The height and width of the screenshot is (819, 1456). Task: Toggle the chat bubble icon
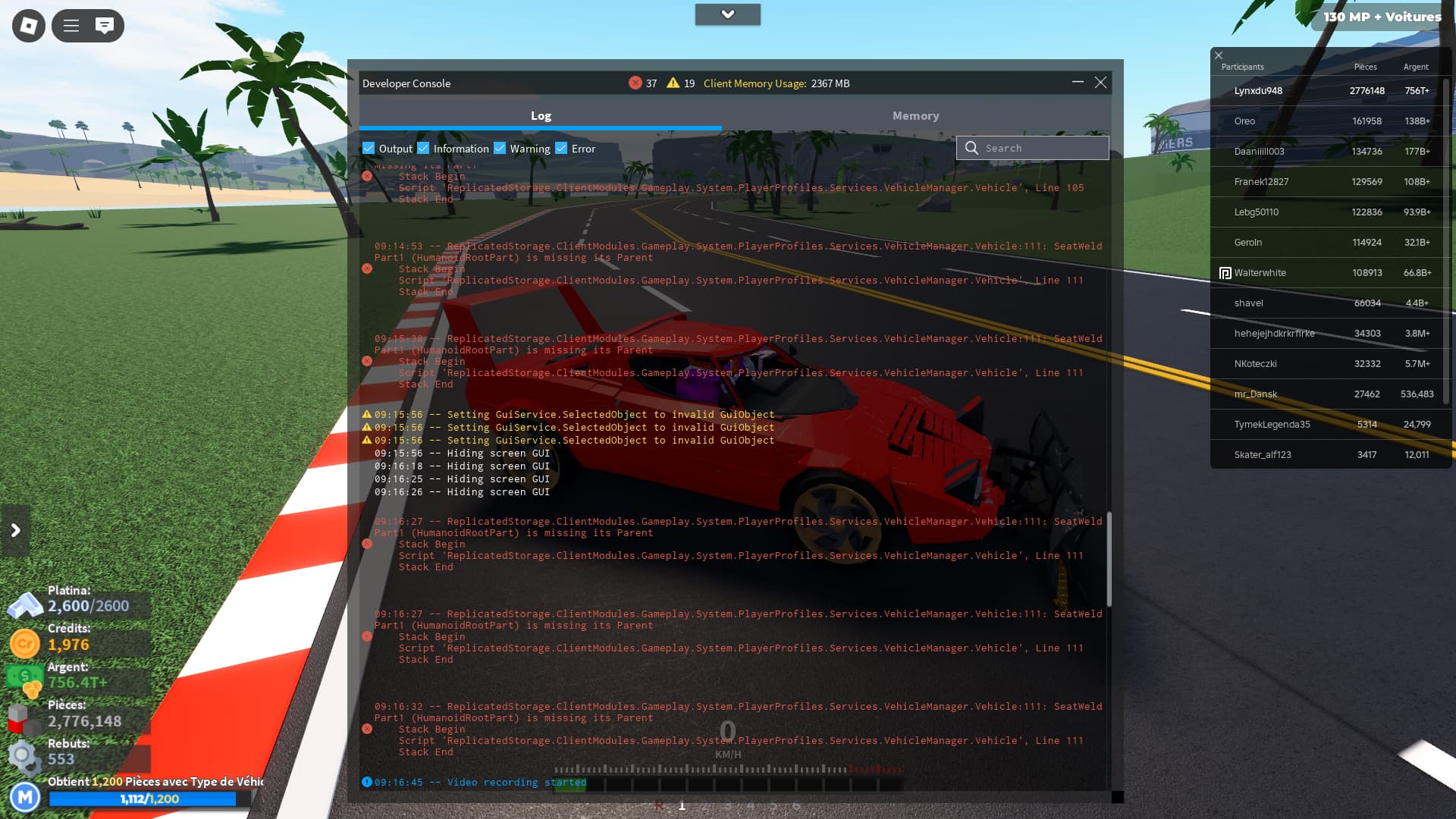[x=105, y=26]
